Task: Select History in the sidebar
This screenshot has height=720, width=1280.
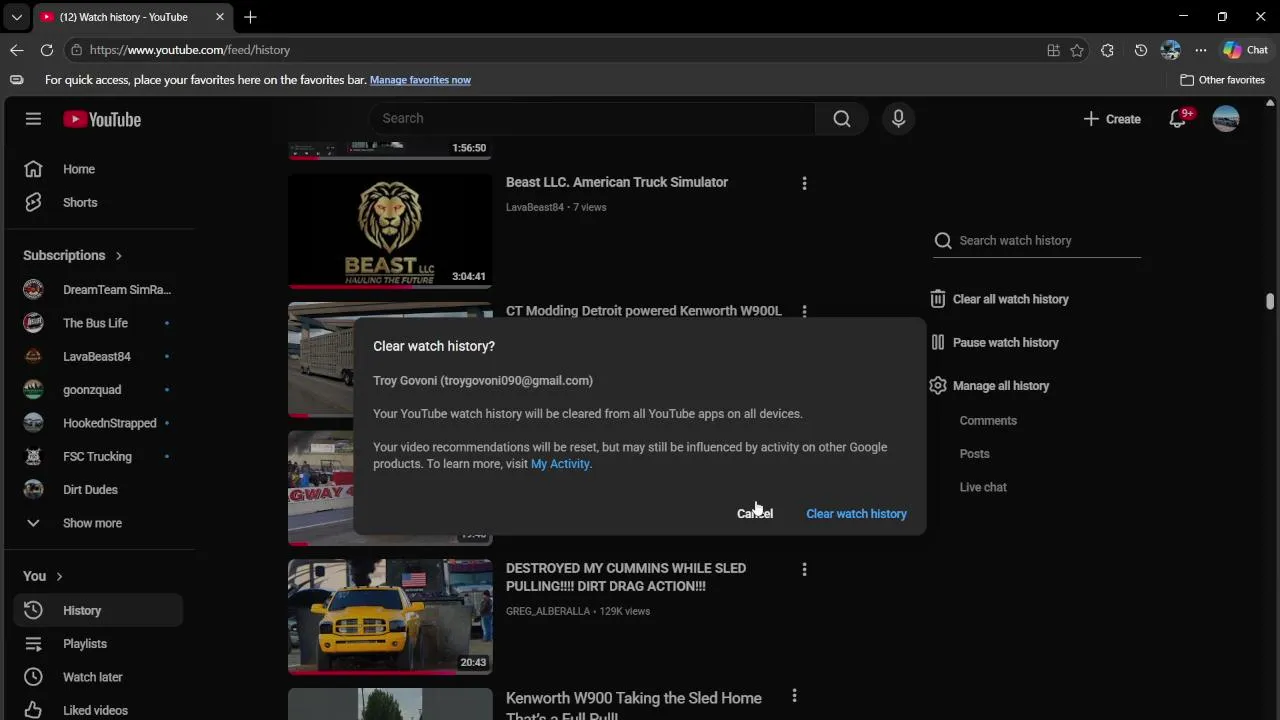Action: point(98,610)
